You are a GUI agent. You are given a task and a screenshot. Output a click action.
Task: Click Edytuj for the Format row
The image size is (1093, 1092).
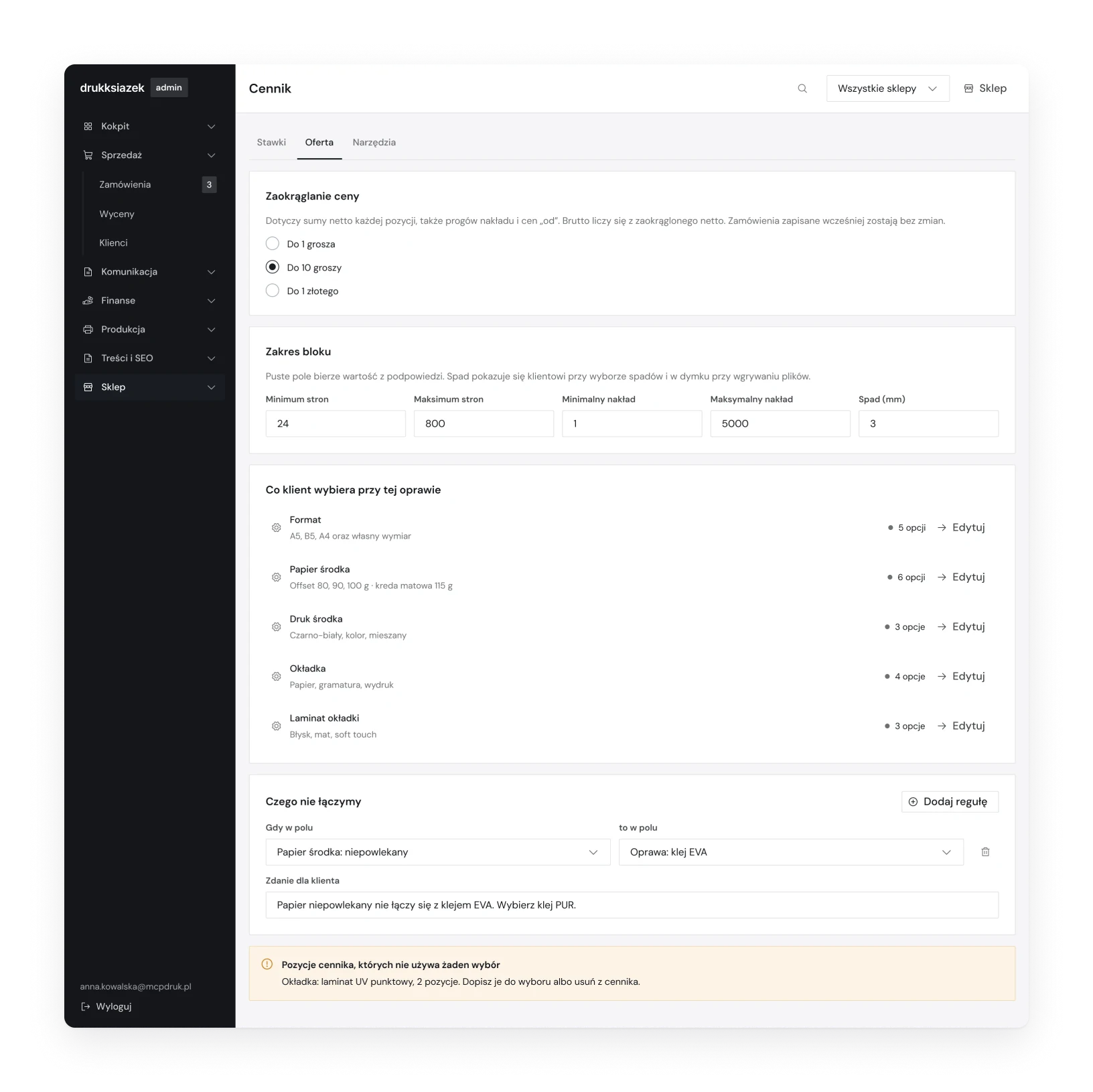pyautogui.click(x=961, y=527)
